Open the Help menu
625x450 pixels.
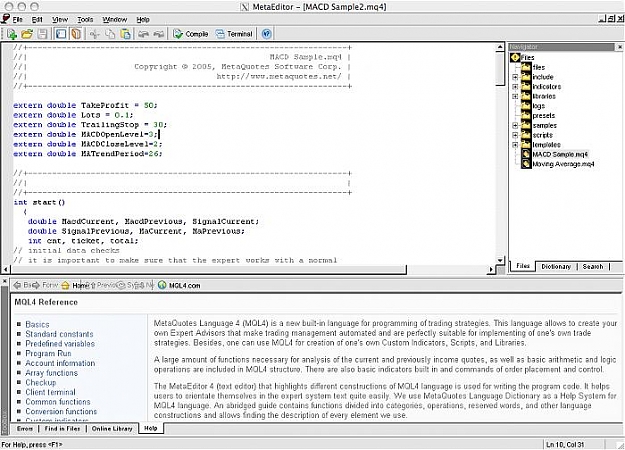pos(143,20)
